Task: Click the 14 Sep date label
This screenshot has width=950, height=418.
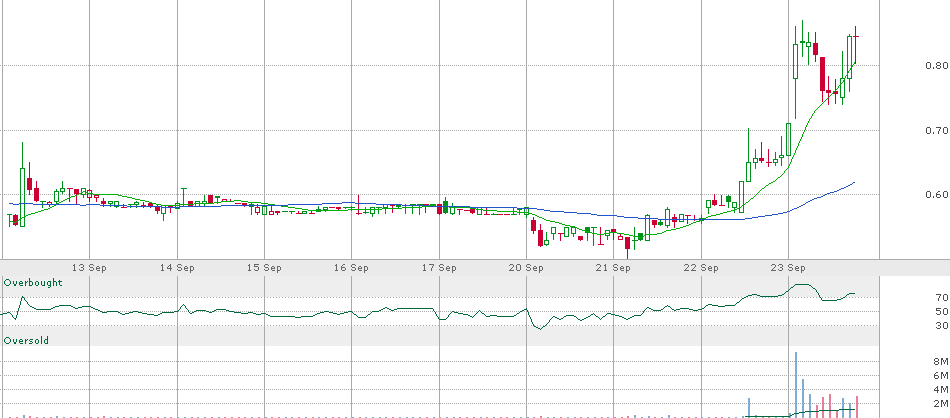Action: pyautogui.click(x=178, y=268)
